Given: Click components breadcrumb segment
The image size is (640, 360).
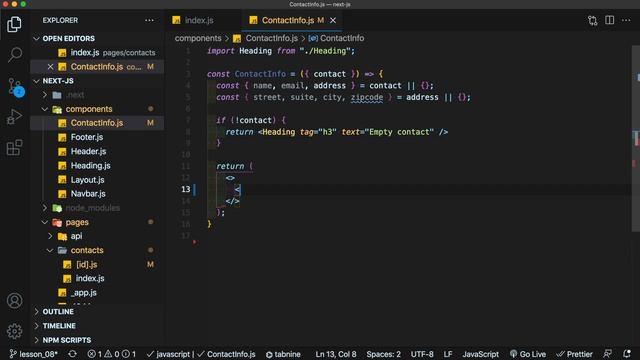Looking at the screenshot, I should tap(198, 38).
